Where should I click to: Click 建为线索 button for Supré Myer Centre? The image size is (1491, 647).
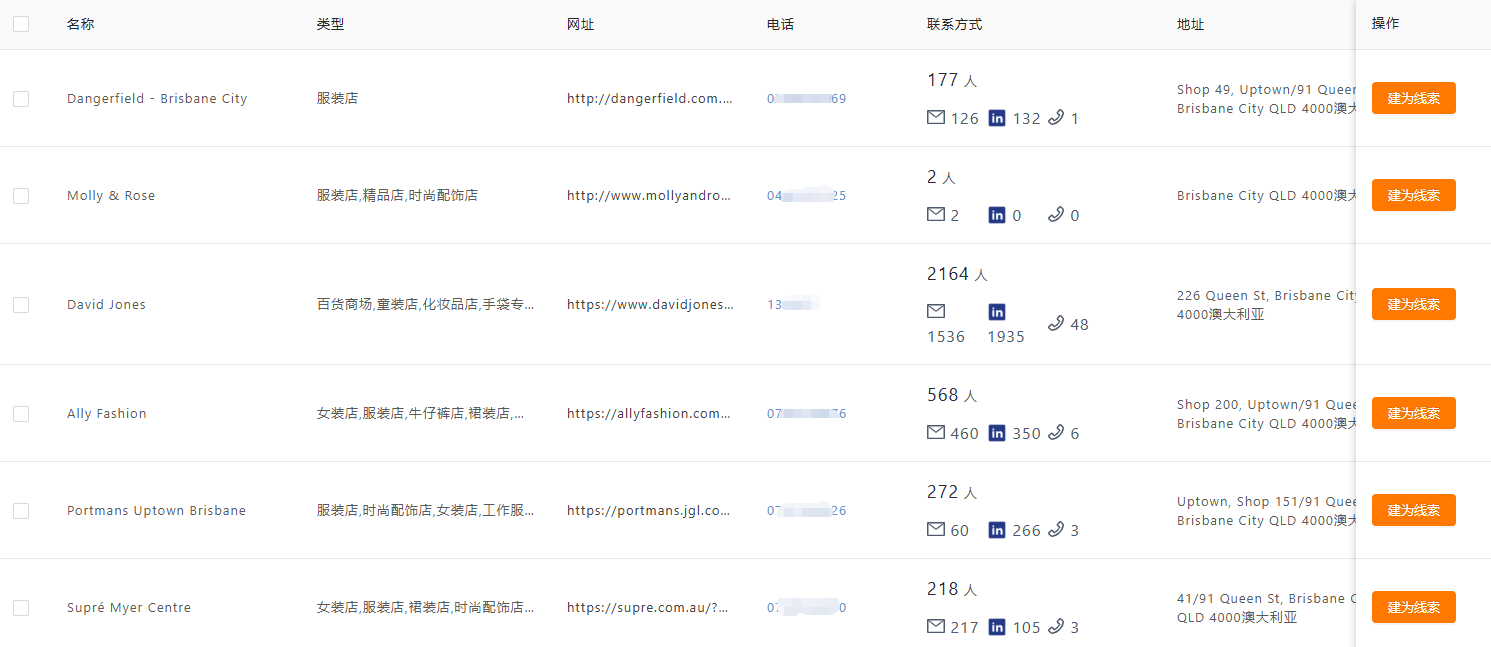[x=1413, y=607]
